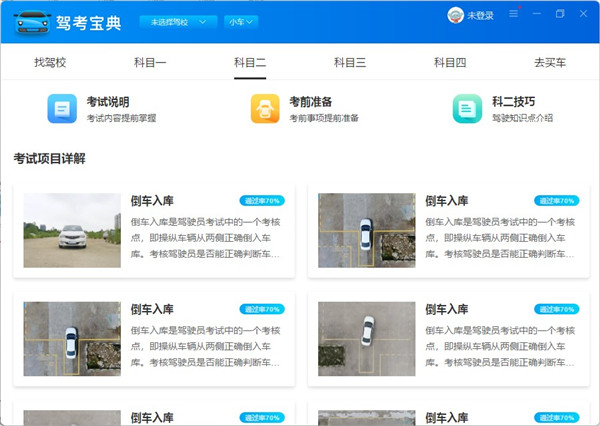The width and height of the screenshot is (600, 426).
Task: Open the front-view white car thumbnail
Action: click(x=72, y=230)
